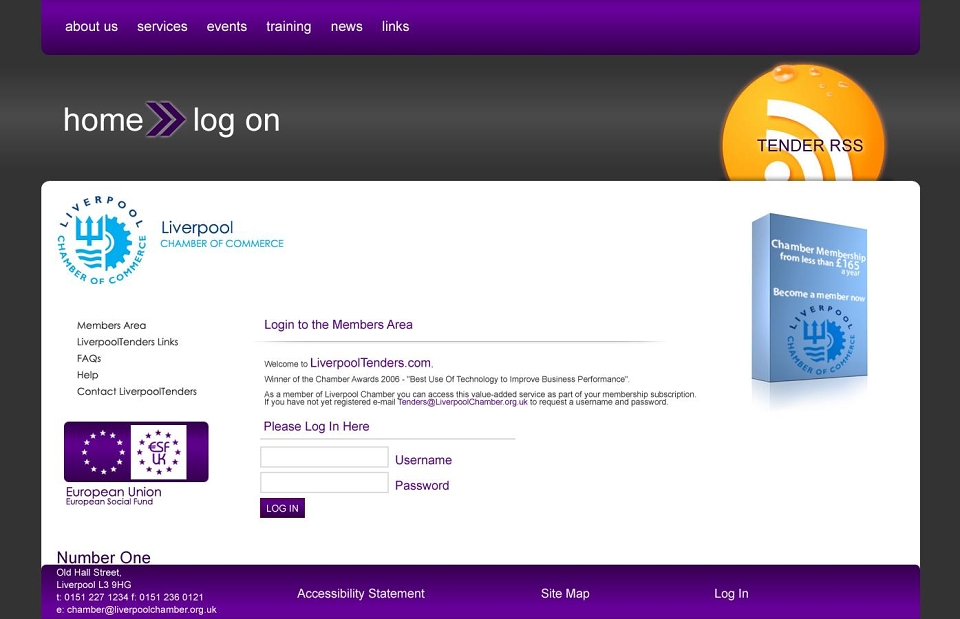This screenshot has width=960, height=619.
Task: Click the log on breadcrumb heading
Action: [236, 121]
